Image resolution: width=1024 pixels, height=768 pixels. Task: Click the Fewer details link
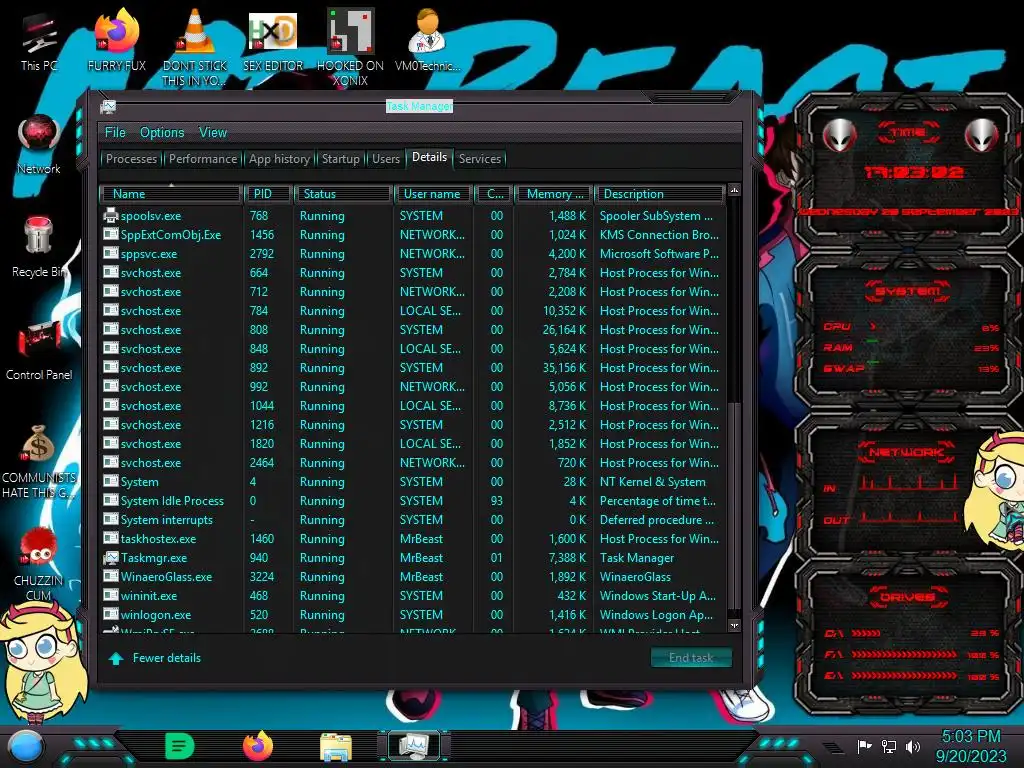tap(167, 658)
